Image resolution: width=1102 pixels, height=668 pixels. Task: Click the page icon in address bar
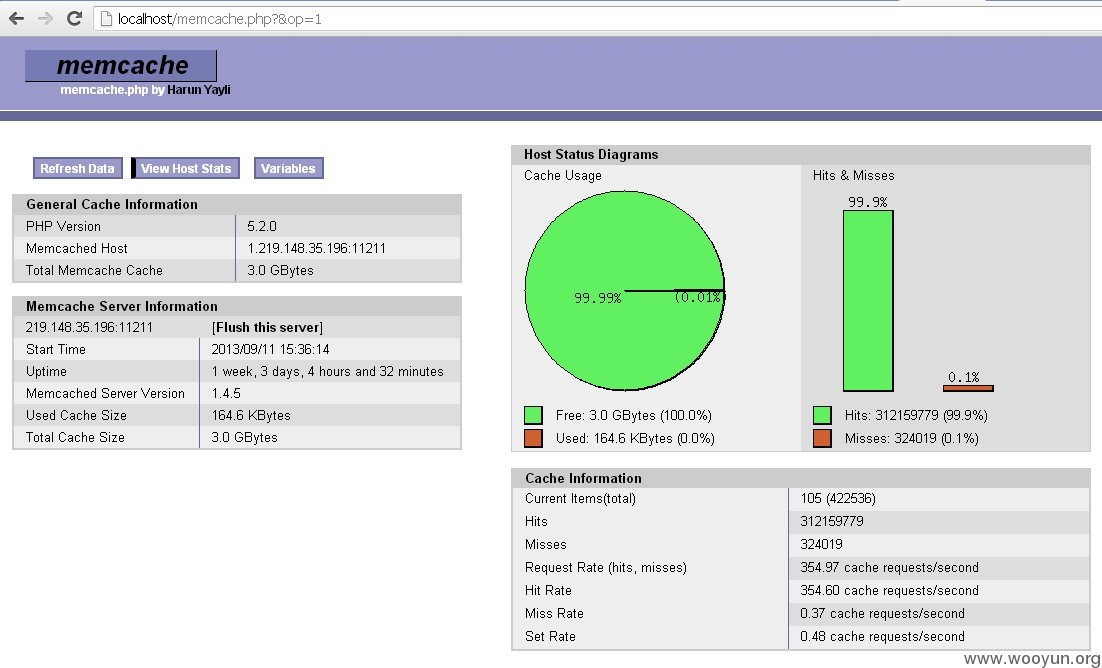[x=107, y=19]
